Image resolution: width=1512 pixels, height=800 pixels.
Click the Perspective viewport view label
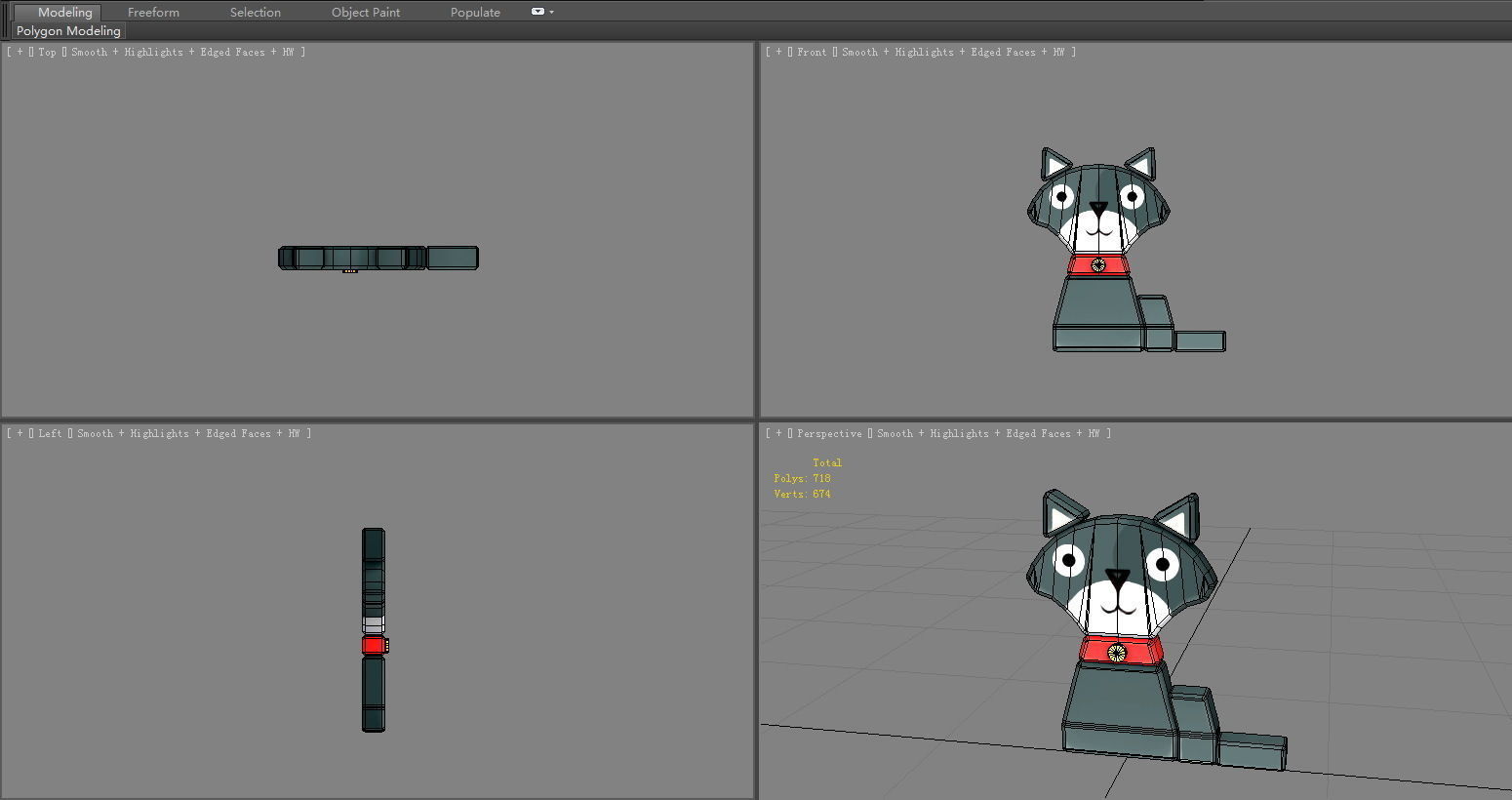[x=829, y=433]
